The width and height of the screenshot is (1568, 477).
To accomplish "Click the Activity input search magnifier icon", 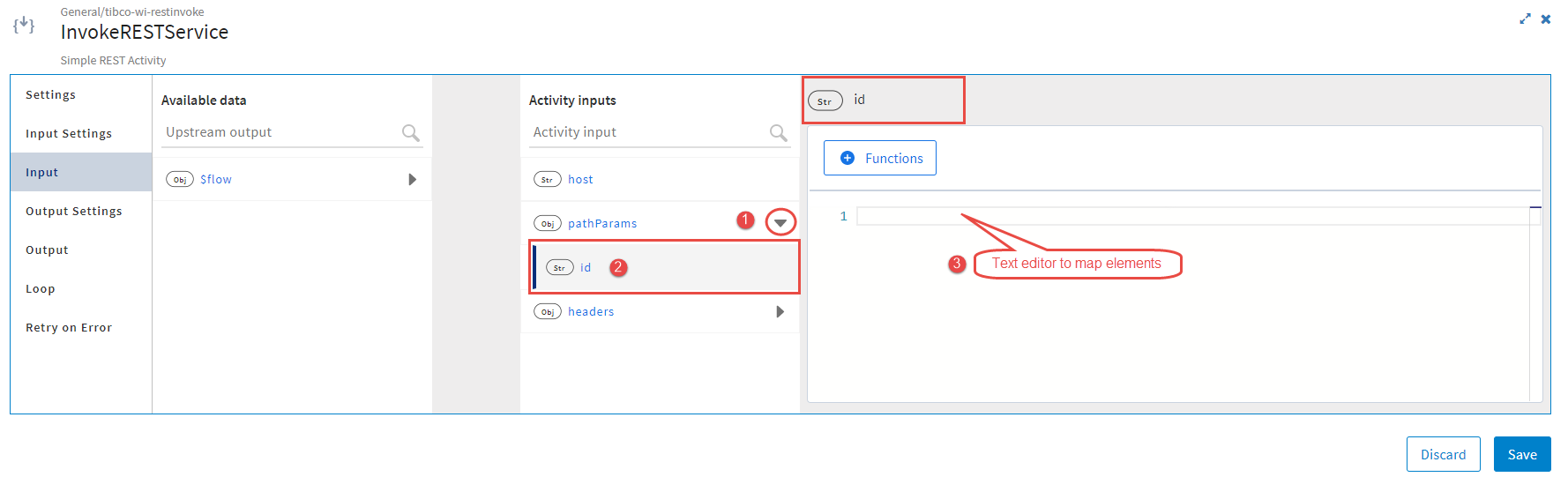I will pyautogui.click(x=778, y=133).
